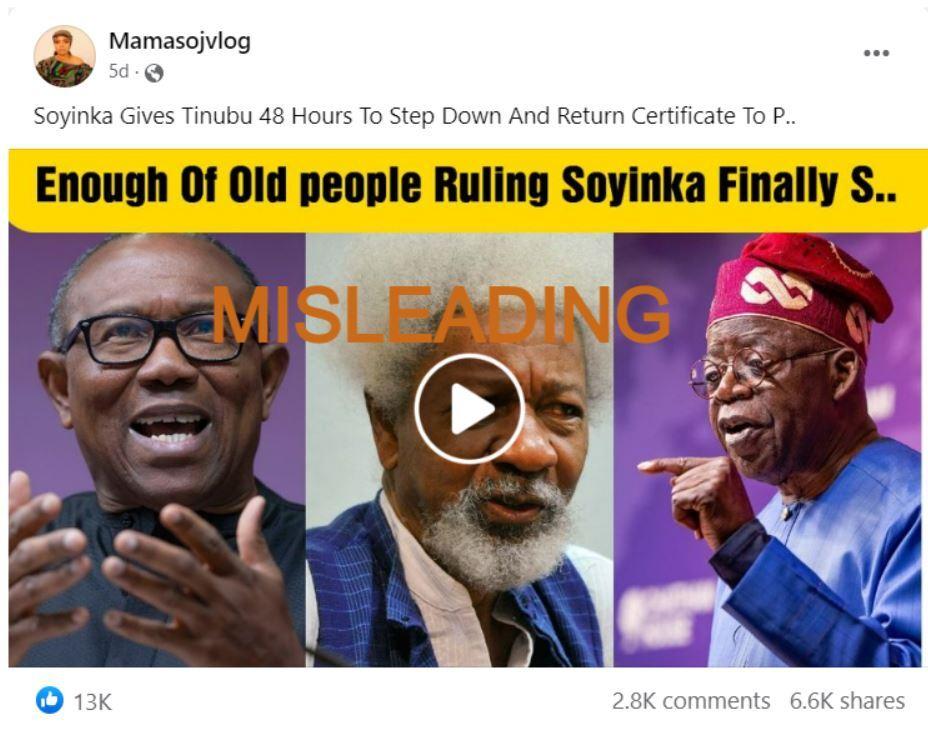Image resolution: width=928 pixels, height=729 pixels.
Task: Click the Mamasojvlog page name
Action: [x=180, y=41]
